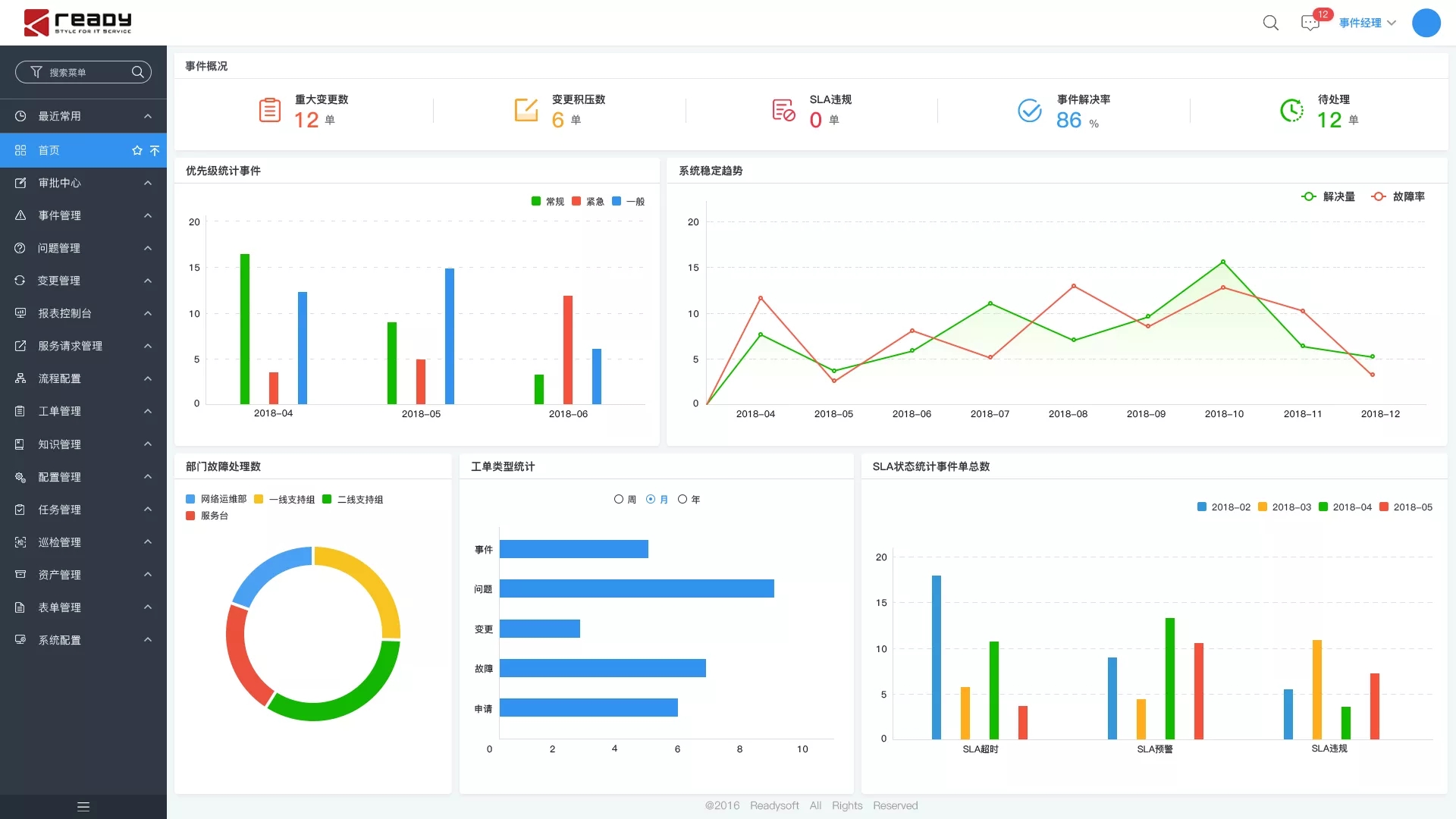1456x819 pixels.
Task: Click the blue user avatar circle
Action: 1426,23
